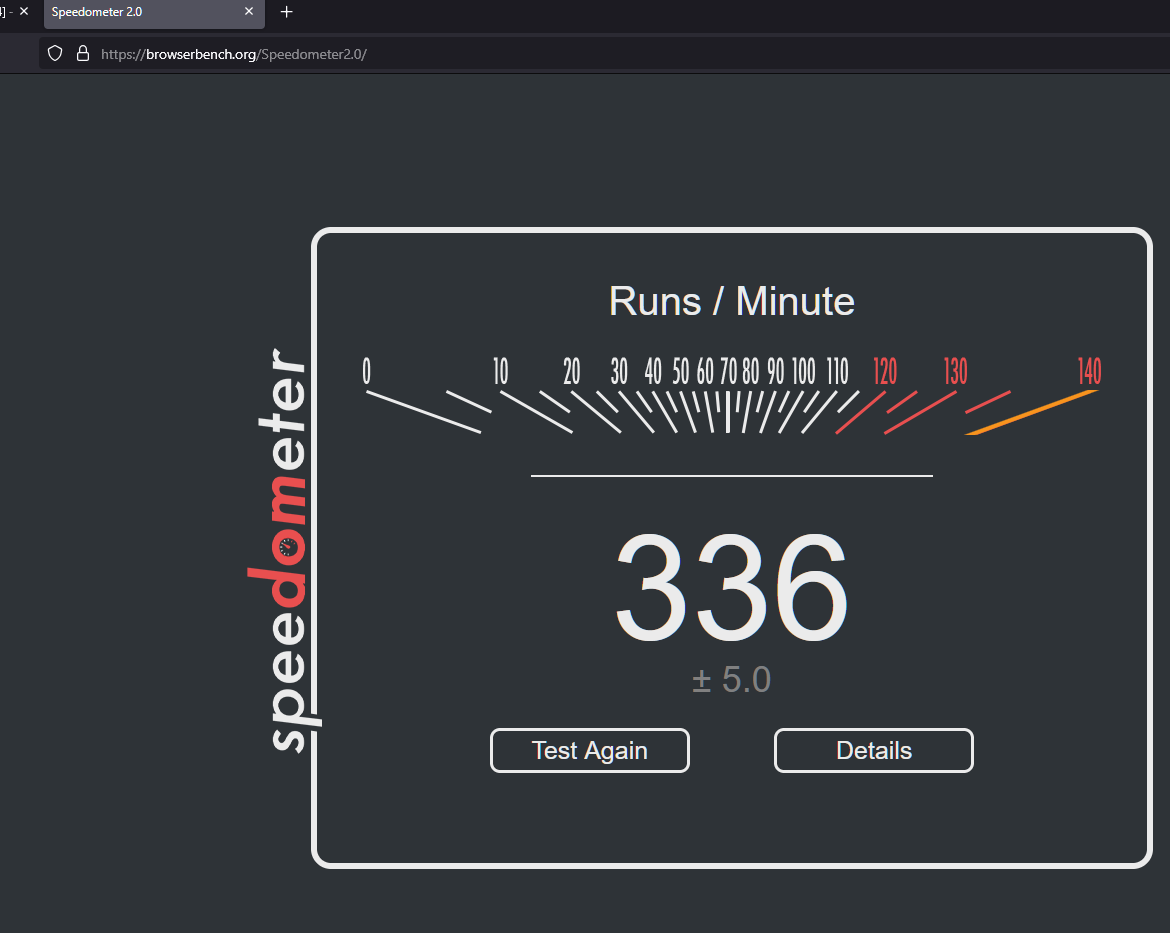Click the red 120 gauge label
The height and width of the screenshot is (933, 1170).
click(885, 371)
